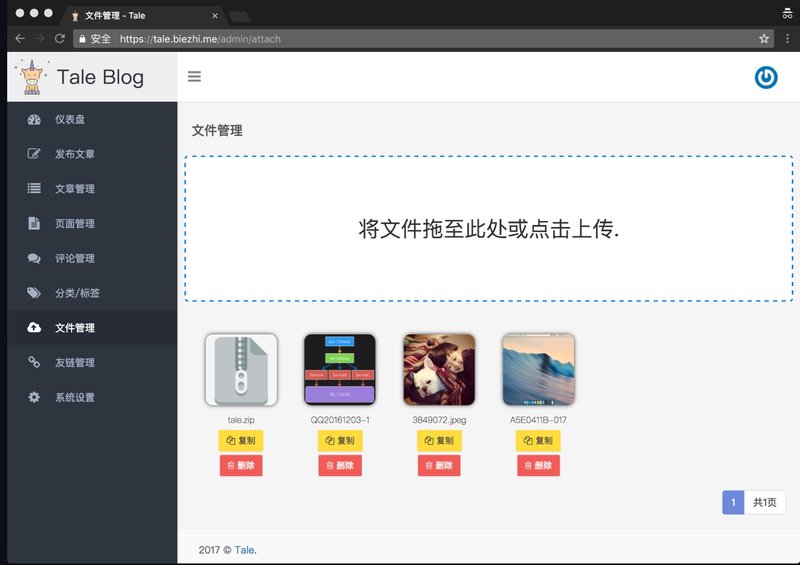This screenshot has width=800, height=565.
Task: Copy link for tale.zip with 复制
Action: (x=241, y=440)
